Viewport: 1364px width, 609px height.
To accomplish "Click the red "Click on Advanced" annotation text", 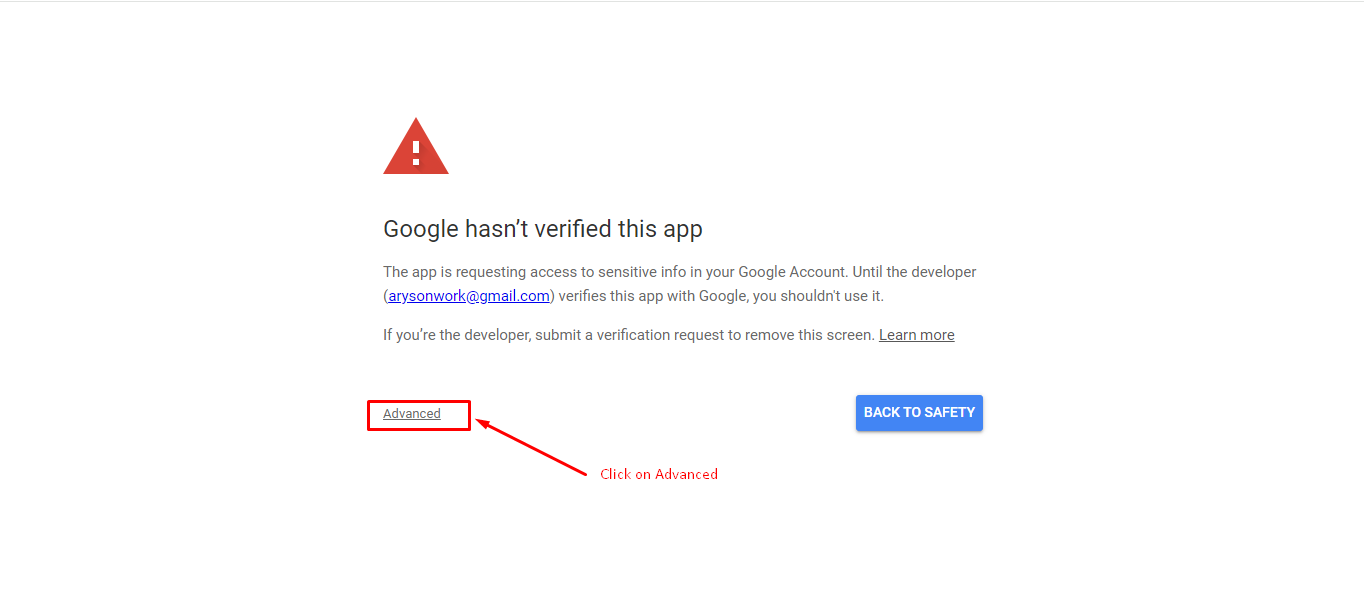I will click(x=658, y=474).
